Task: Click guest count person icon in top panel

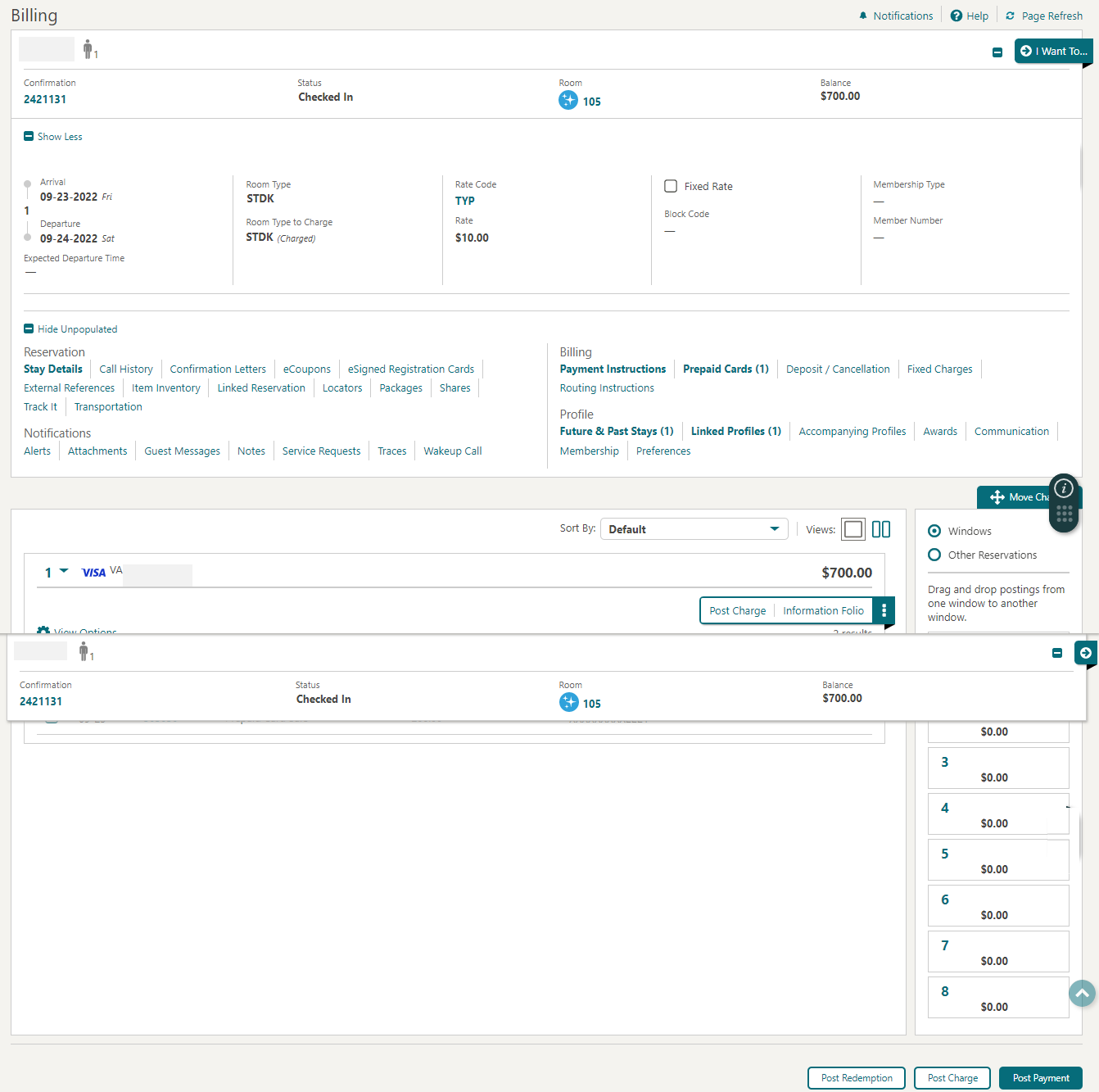Action: click(x=88, y=50)
